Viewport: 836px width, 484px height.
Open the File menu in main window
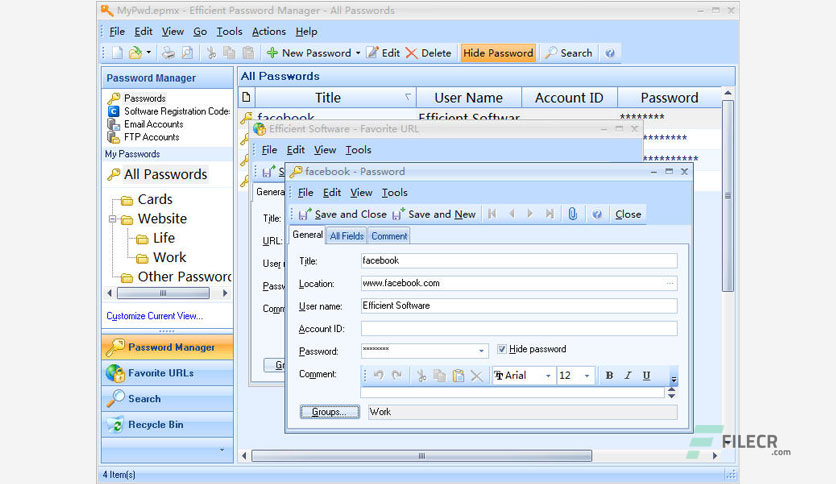(117, 31)
